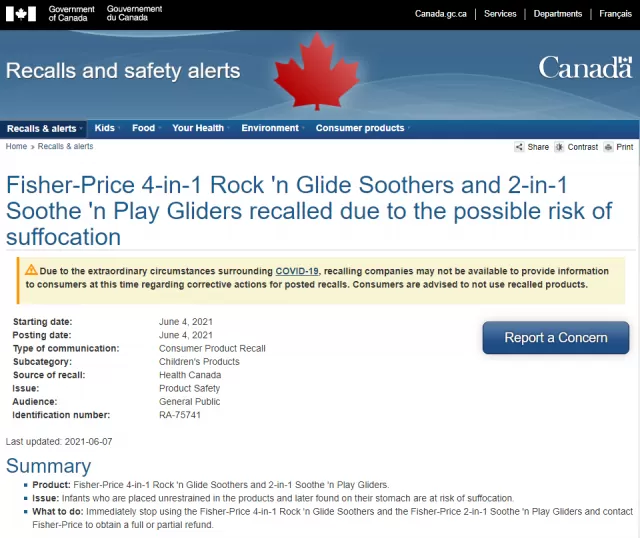640x538 pixels.
Task: Open the Canada.gc.ca link
Action: tap(440, 13)
